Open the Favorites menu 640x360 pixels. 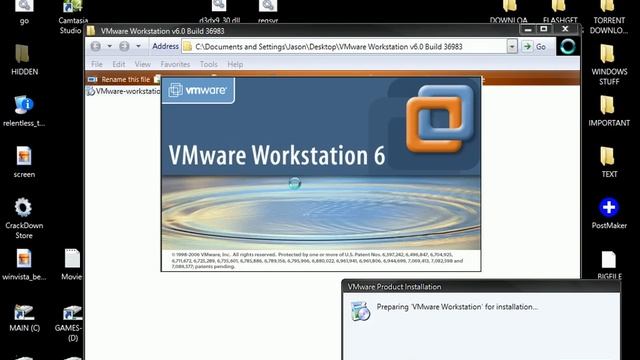coord(175,64)
